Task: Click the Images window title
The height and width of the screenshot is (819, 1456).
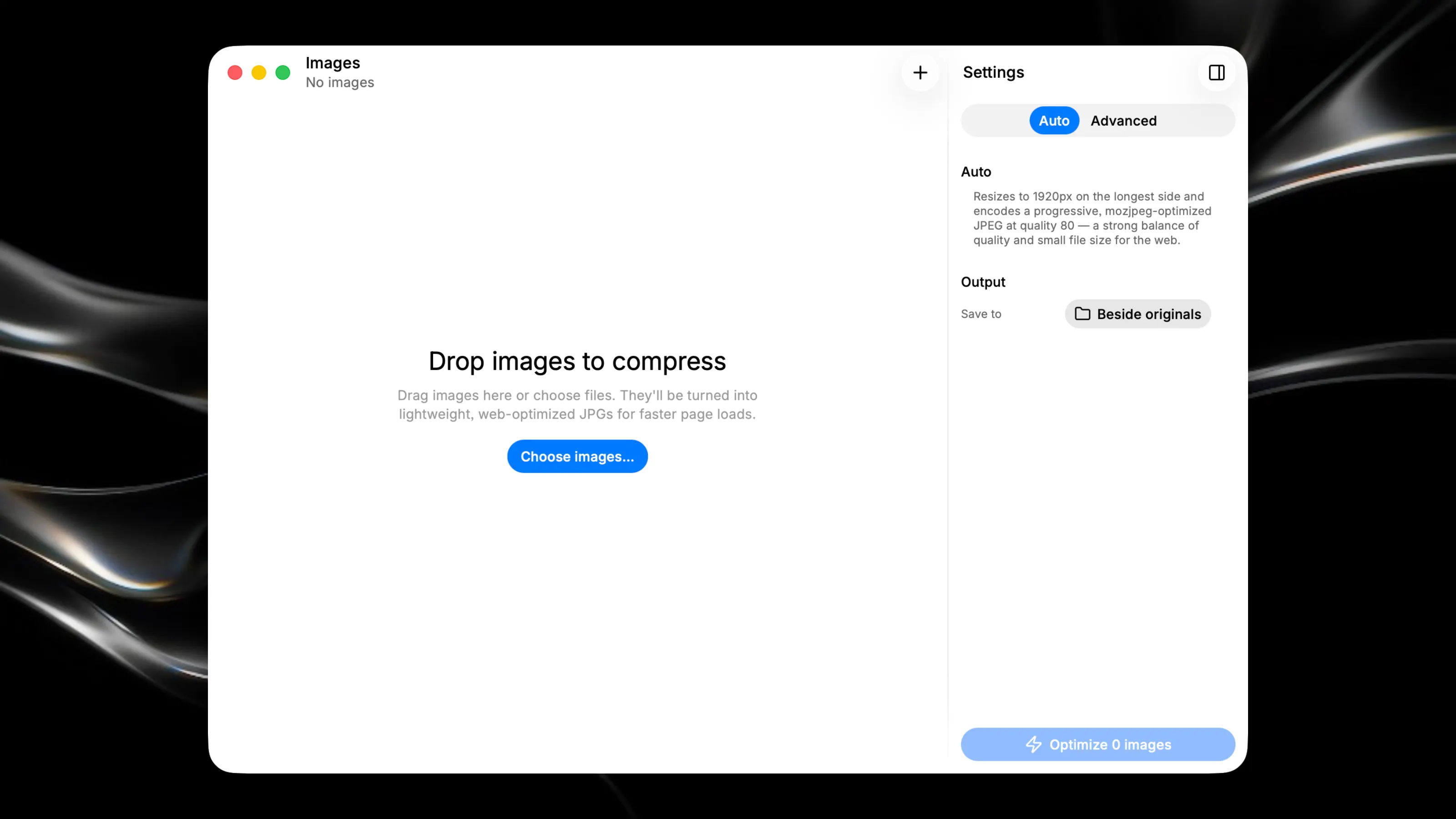Action: pyautogui.click(x=333, y=63)
